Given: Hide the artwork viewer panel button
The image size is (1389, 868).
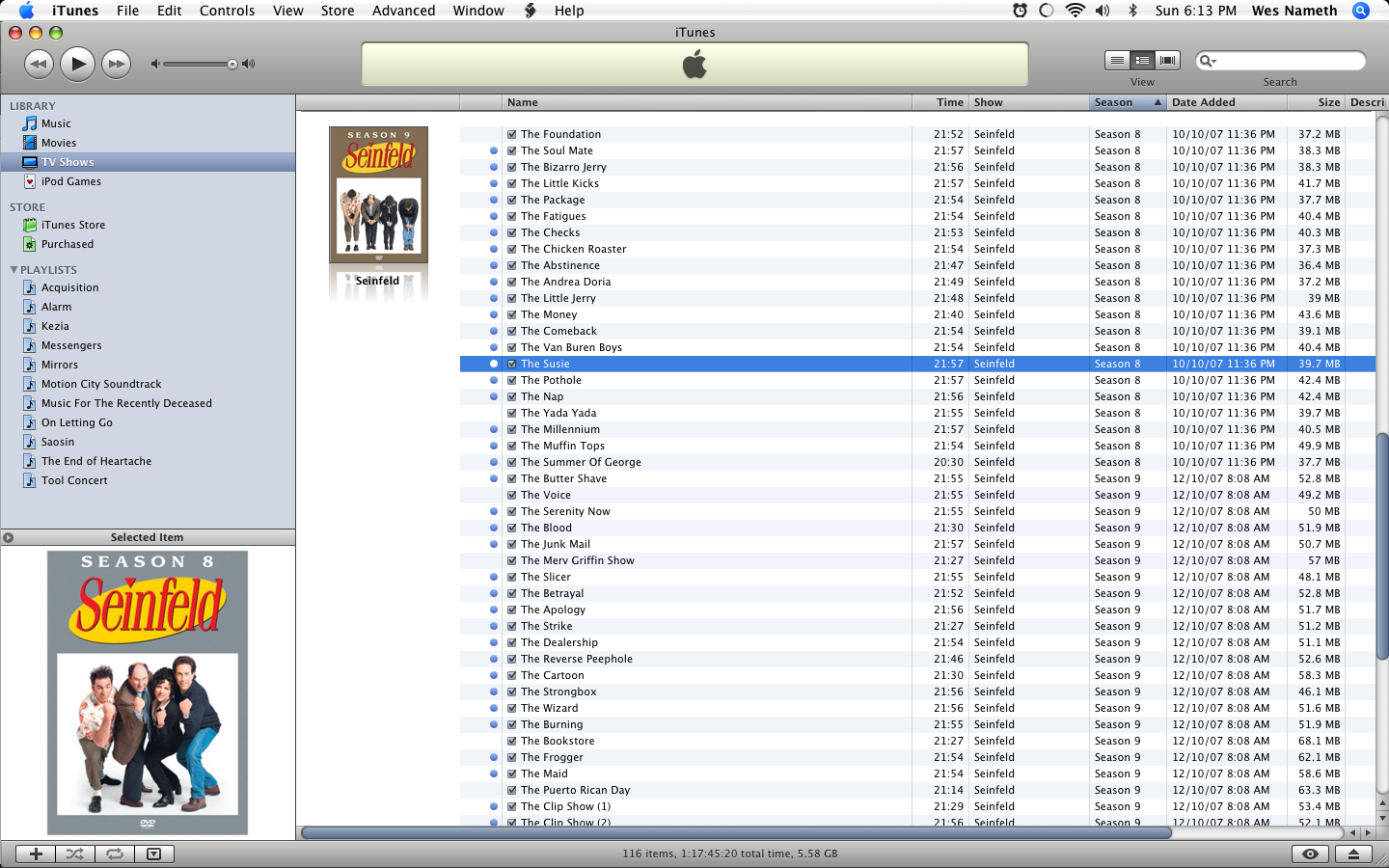Looking at the screenshot, I should pyautogui.click(x=154, y=854).
